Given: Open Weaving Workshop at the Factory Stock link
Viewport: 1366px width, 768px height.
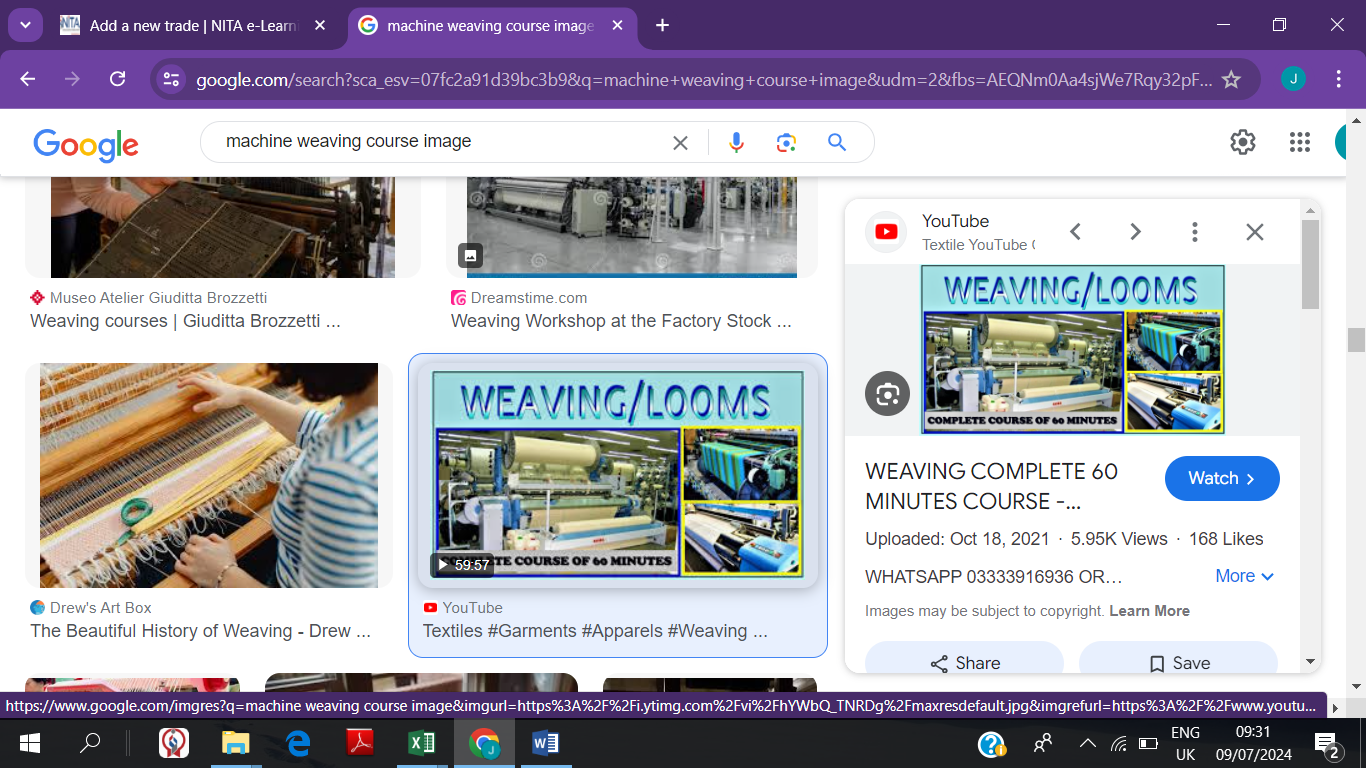Looking at the screenshot, I should point(621,321).
